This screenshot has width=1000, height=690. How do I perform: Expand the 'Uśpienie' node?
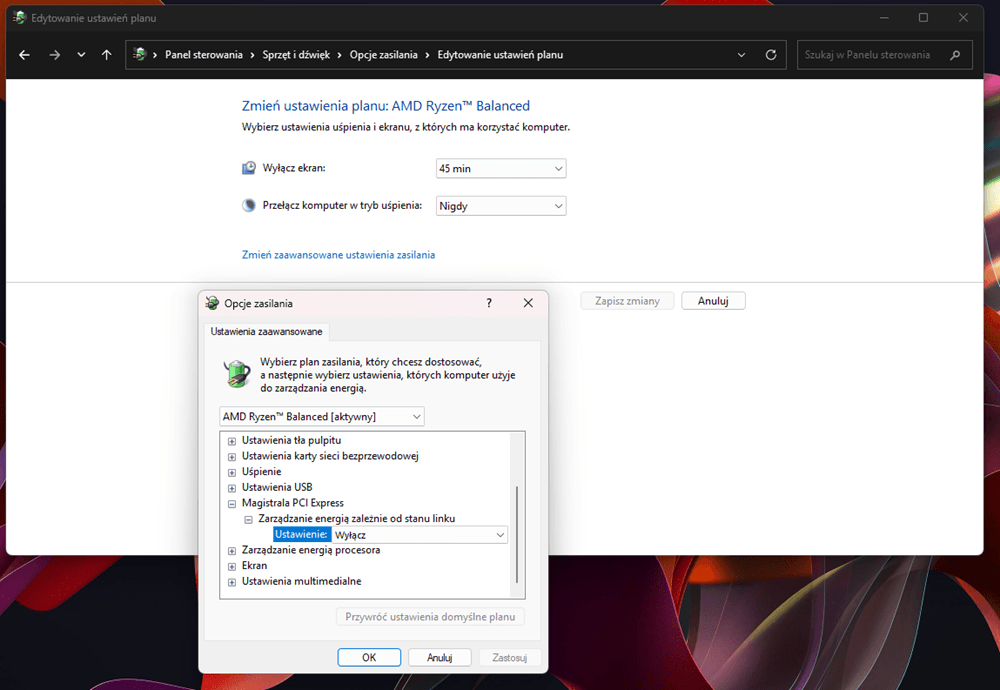pos(232,473)
